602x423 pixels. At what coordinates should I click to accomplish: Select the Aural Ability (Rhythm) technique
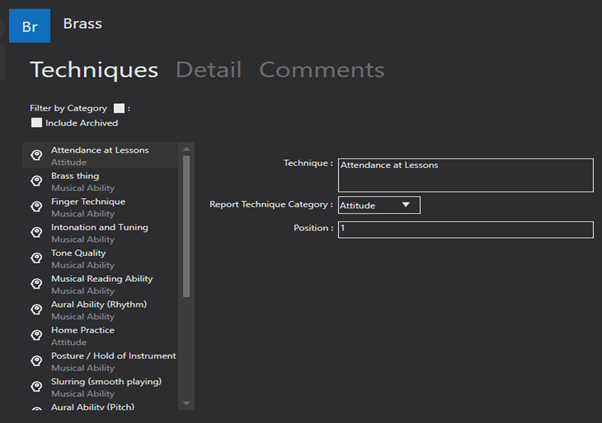point(100,309)
